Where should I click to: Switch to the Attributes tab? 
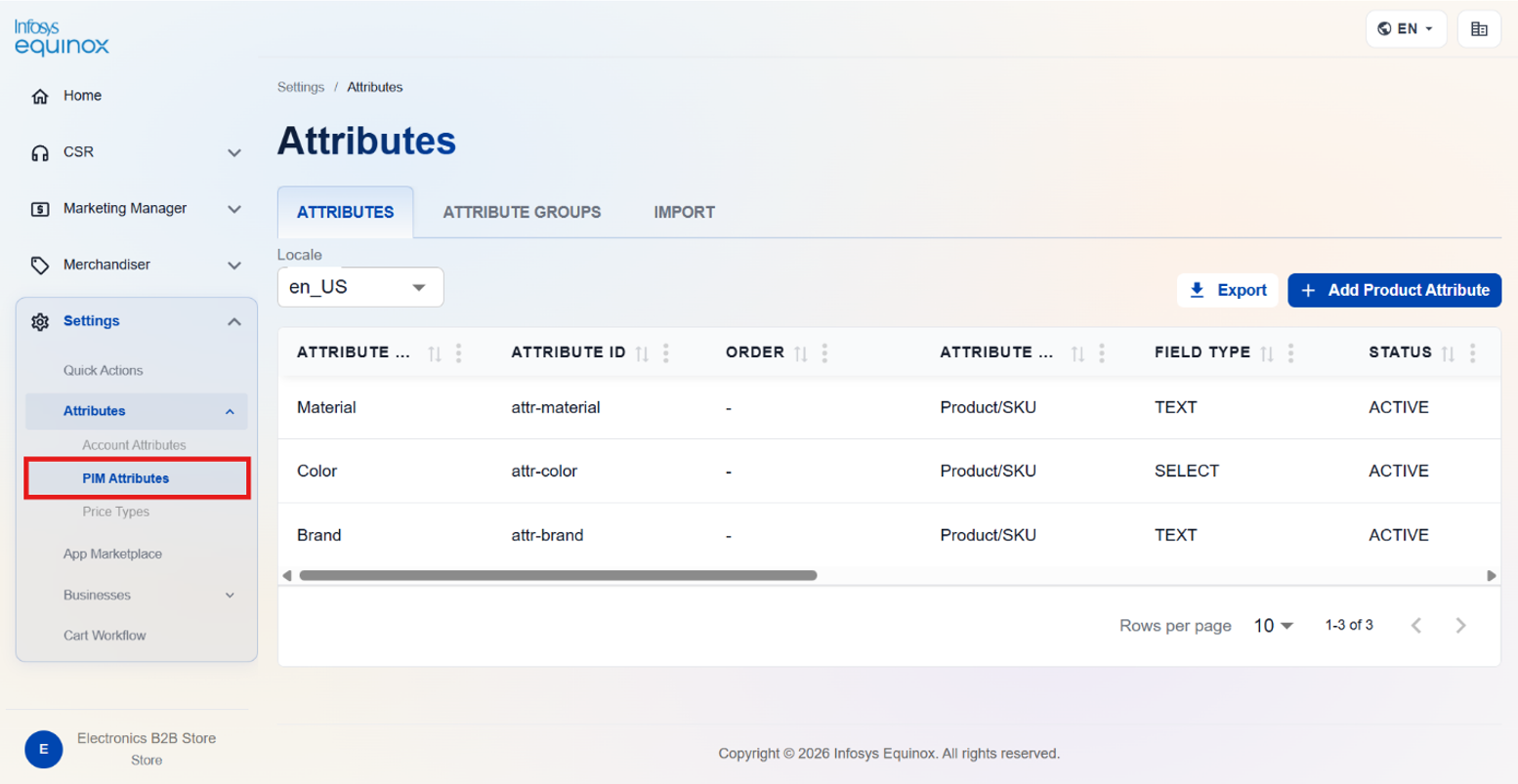(346, 212)
